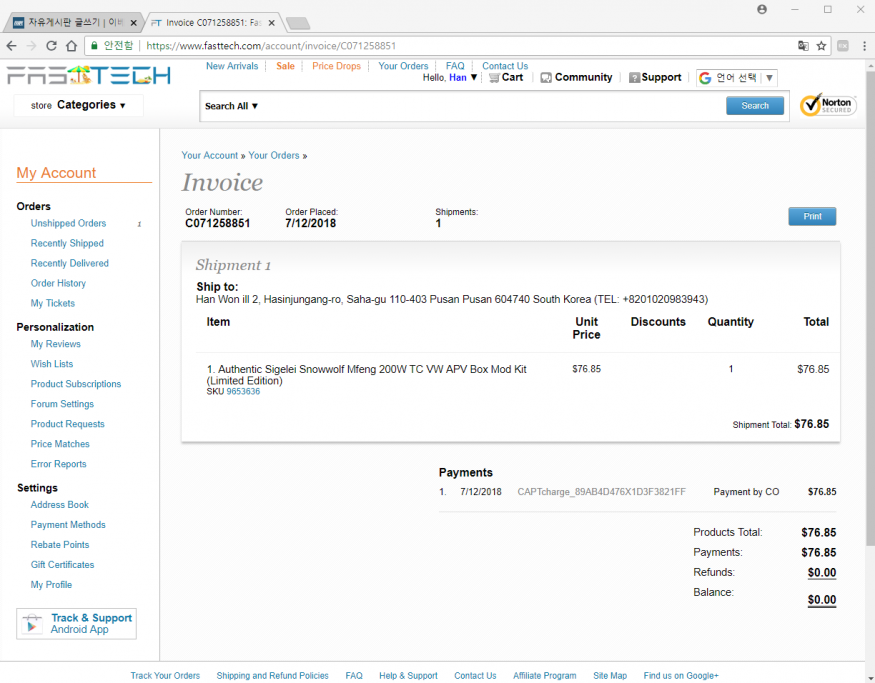Expand the store Categories dropdown
875x683 pixels.
coord(79,105)
